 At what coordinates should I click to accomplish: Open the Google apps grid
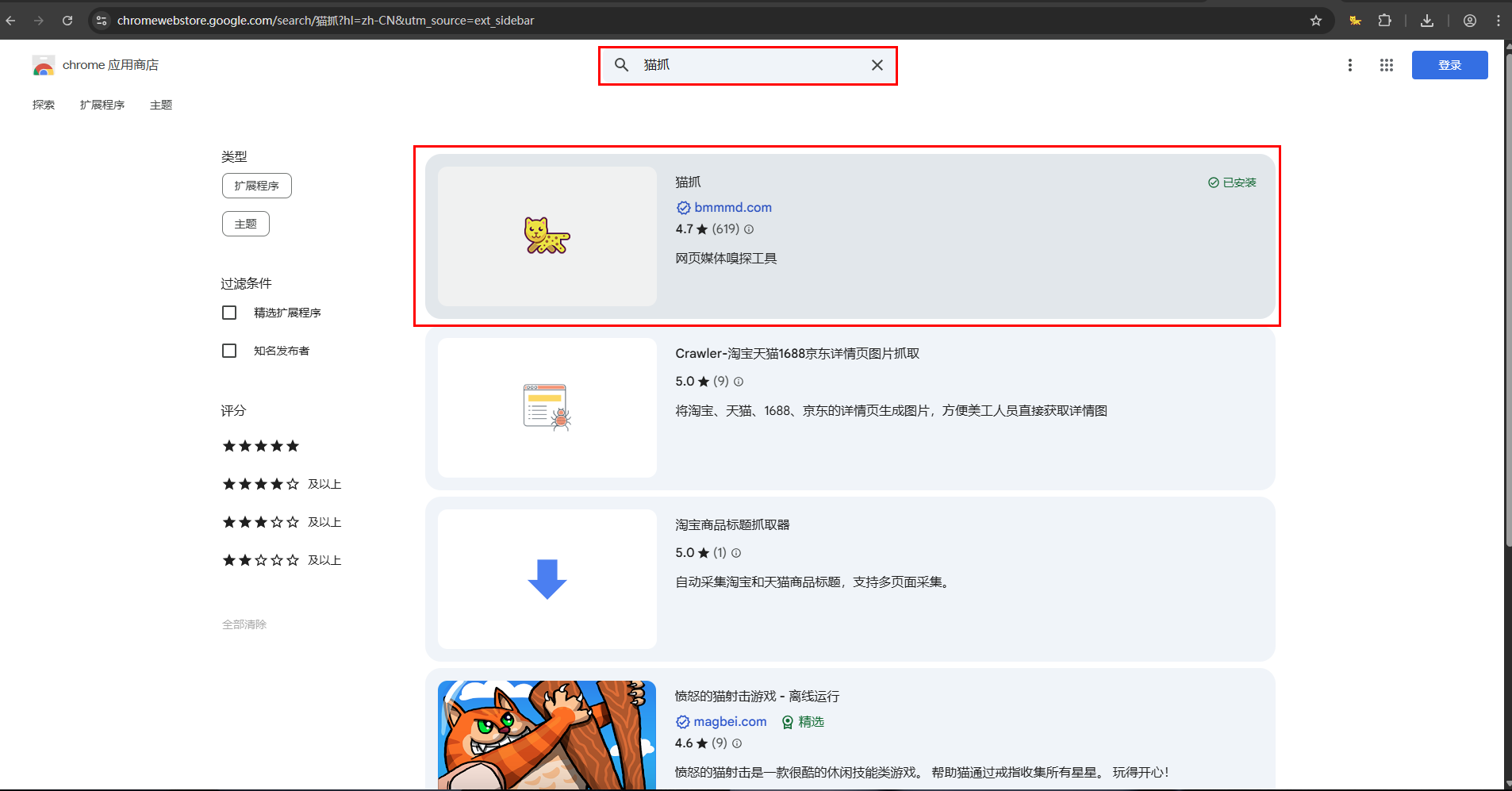pos(1387,65)
